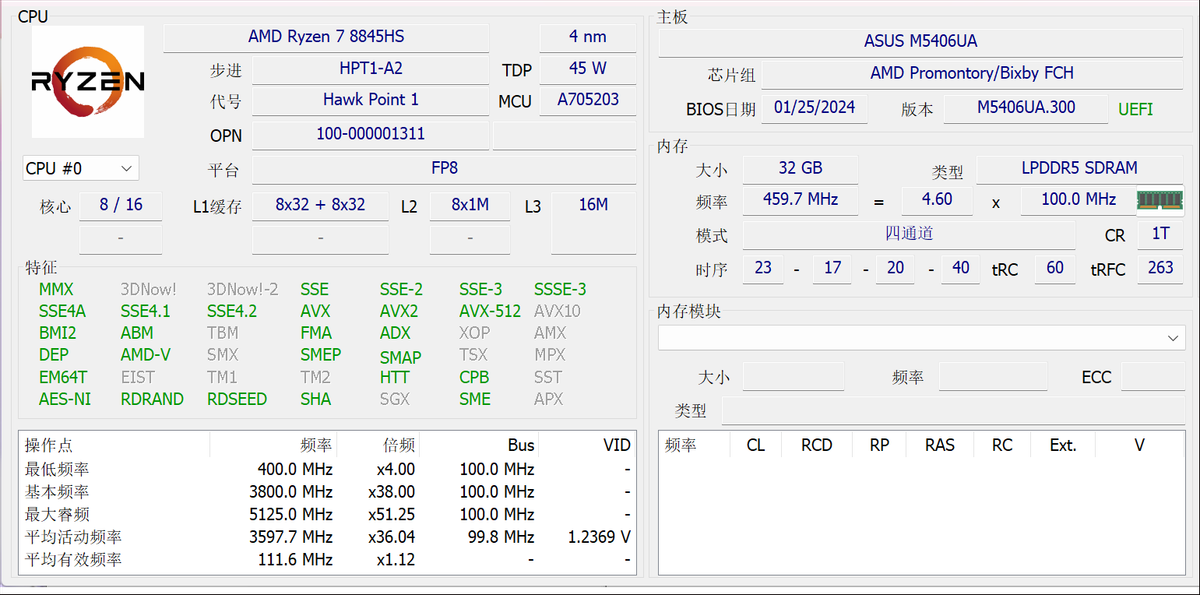Click the stepping value HPT1-A2
This screenshot has width=1200, height=595.
[371, 69]
